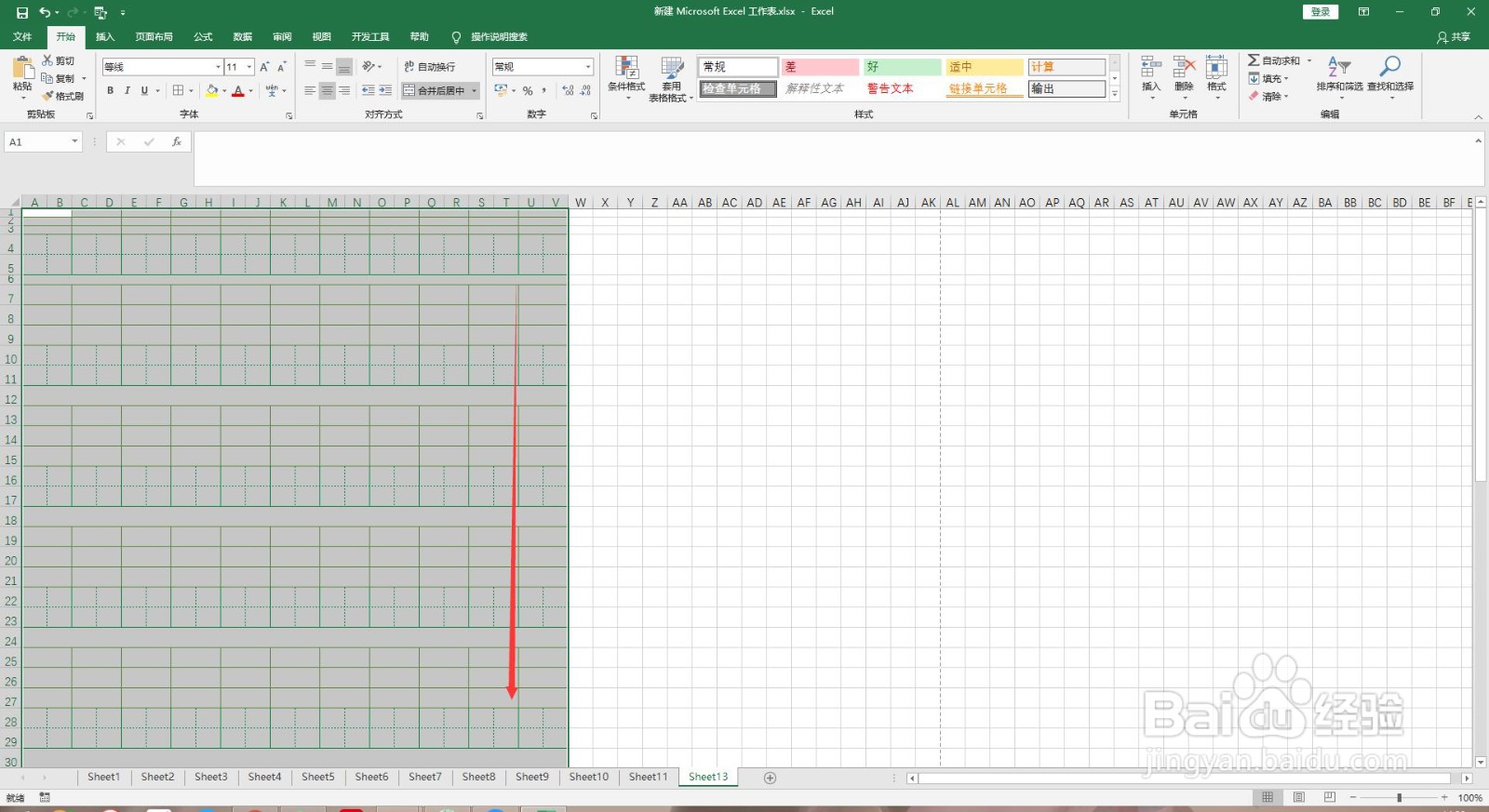
Task: Click the Share (共享) button
Action: (1454, 37)
